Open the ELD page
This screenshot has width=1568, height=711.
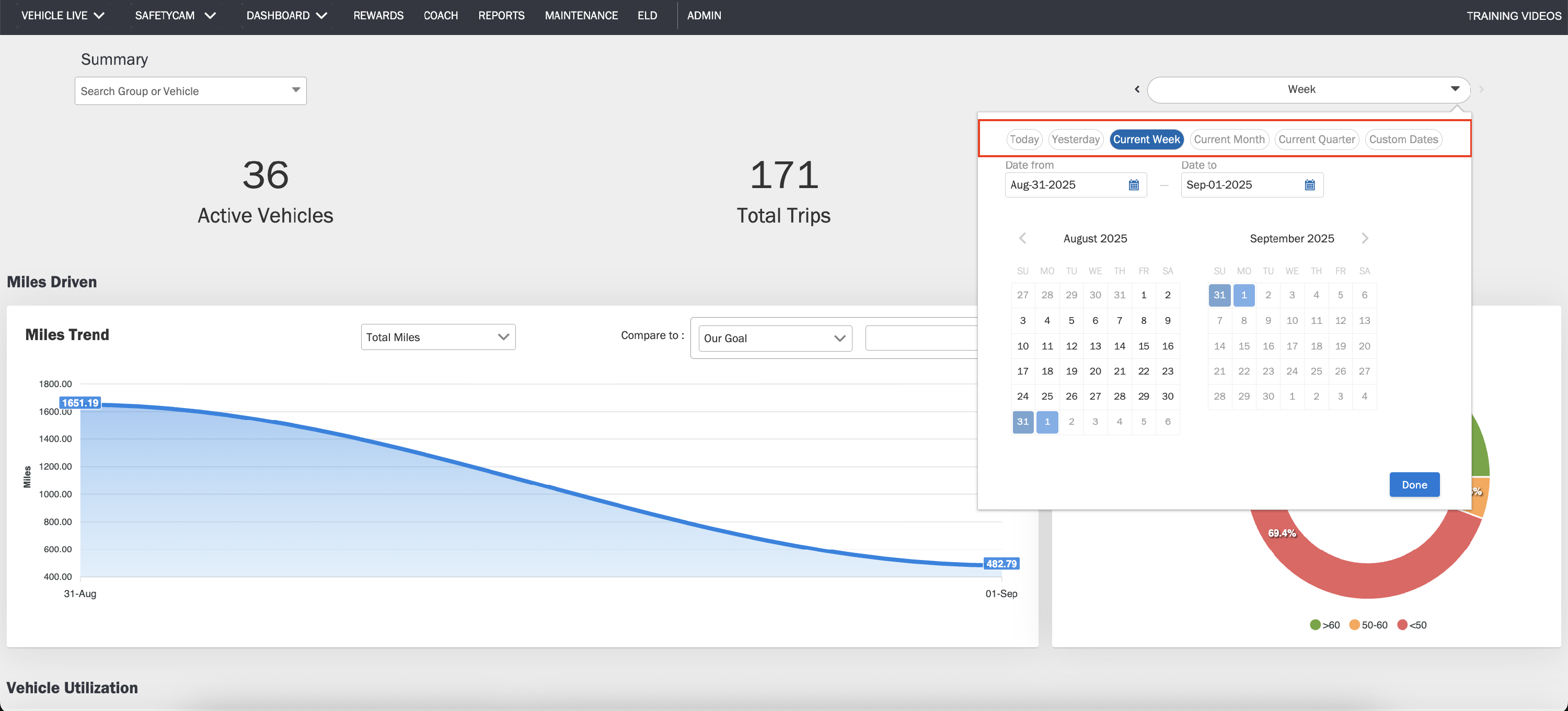tap(647, 16)
